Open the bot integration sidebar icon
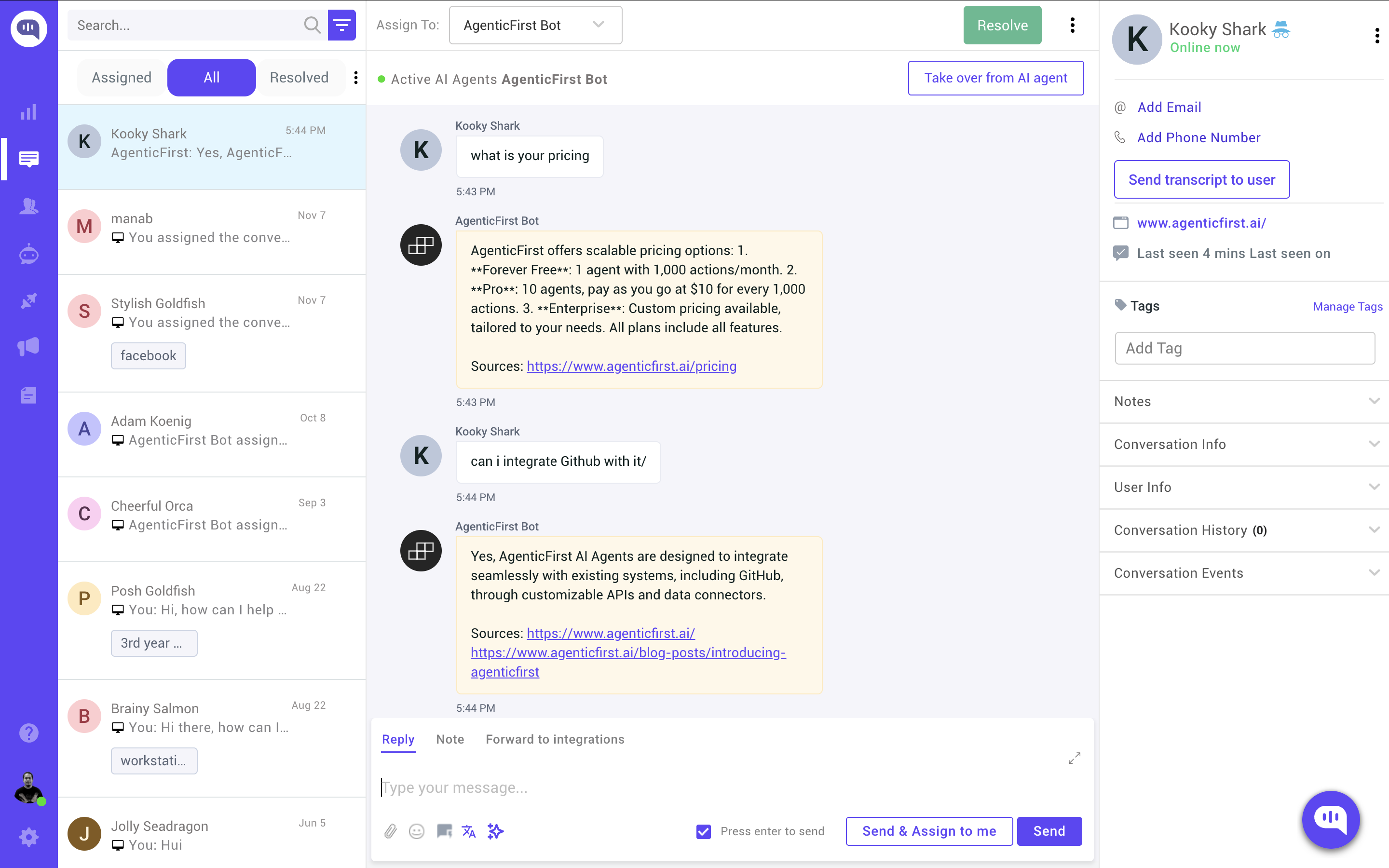The image size is (1389, 868). tap(29, 254)
